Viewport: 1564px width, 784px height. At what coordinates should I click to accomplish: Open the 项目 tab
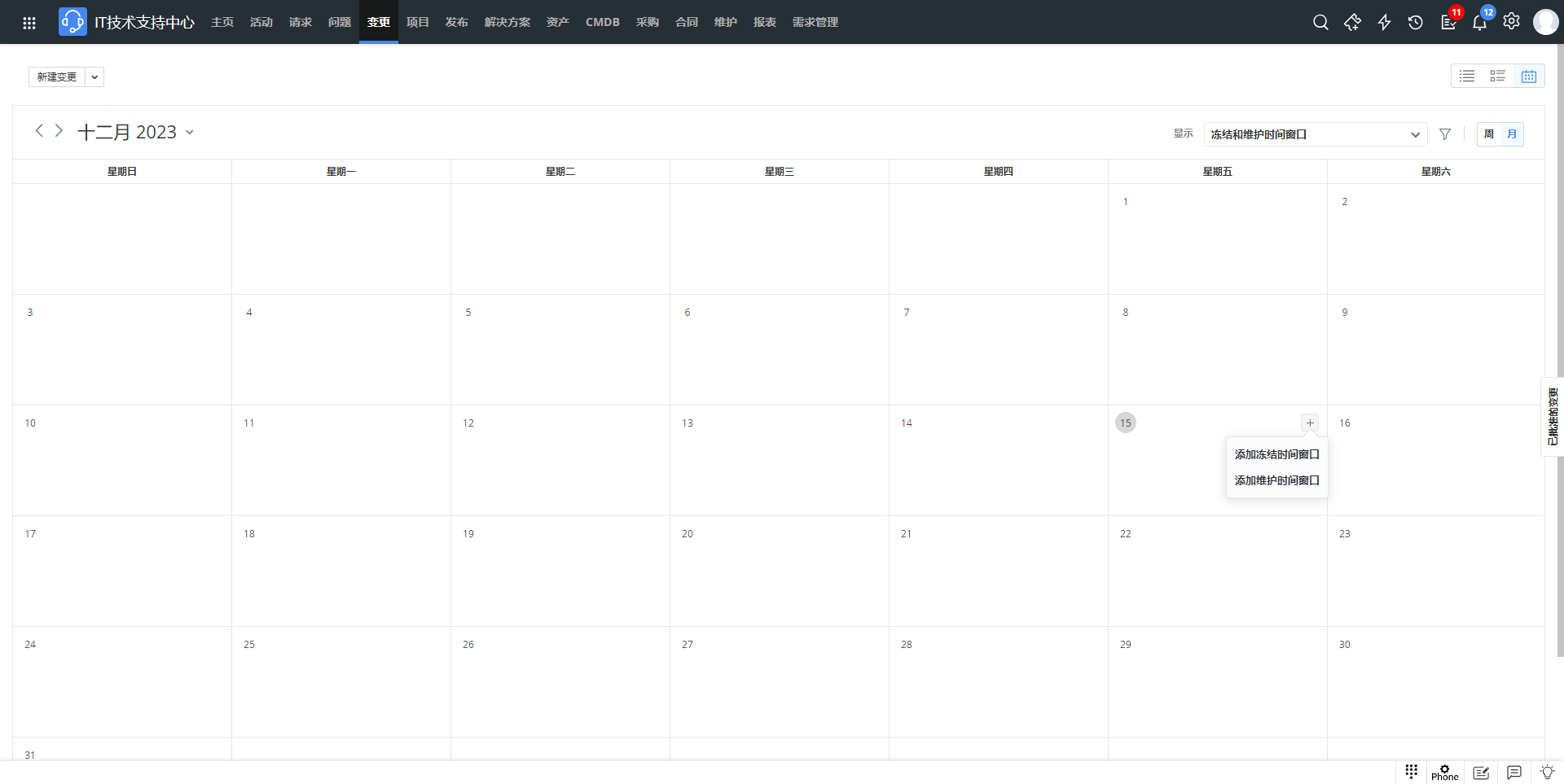click(418, 22)
